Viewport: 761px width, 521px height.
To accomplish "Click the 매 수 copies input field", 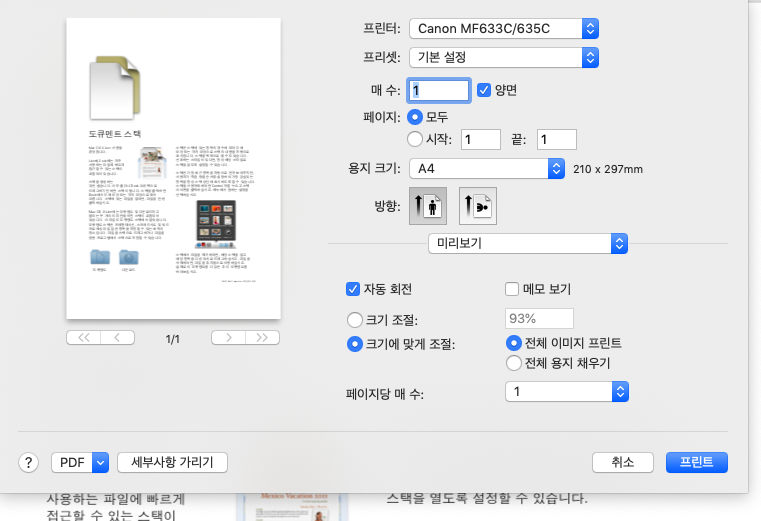I will [438, 91].
